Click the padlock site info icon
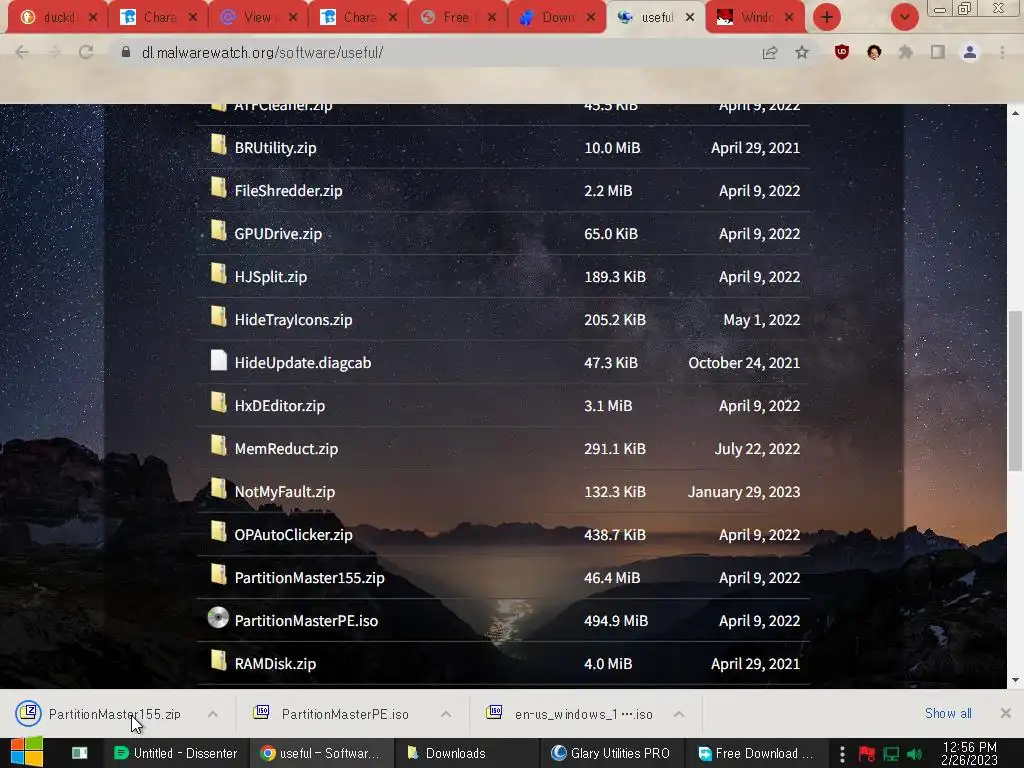Viewport: 1024px width, 768px height. [x=126, y=52]
